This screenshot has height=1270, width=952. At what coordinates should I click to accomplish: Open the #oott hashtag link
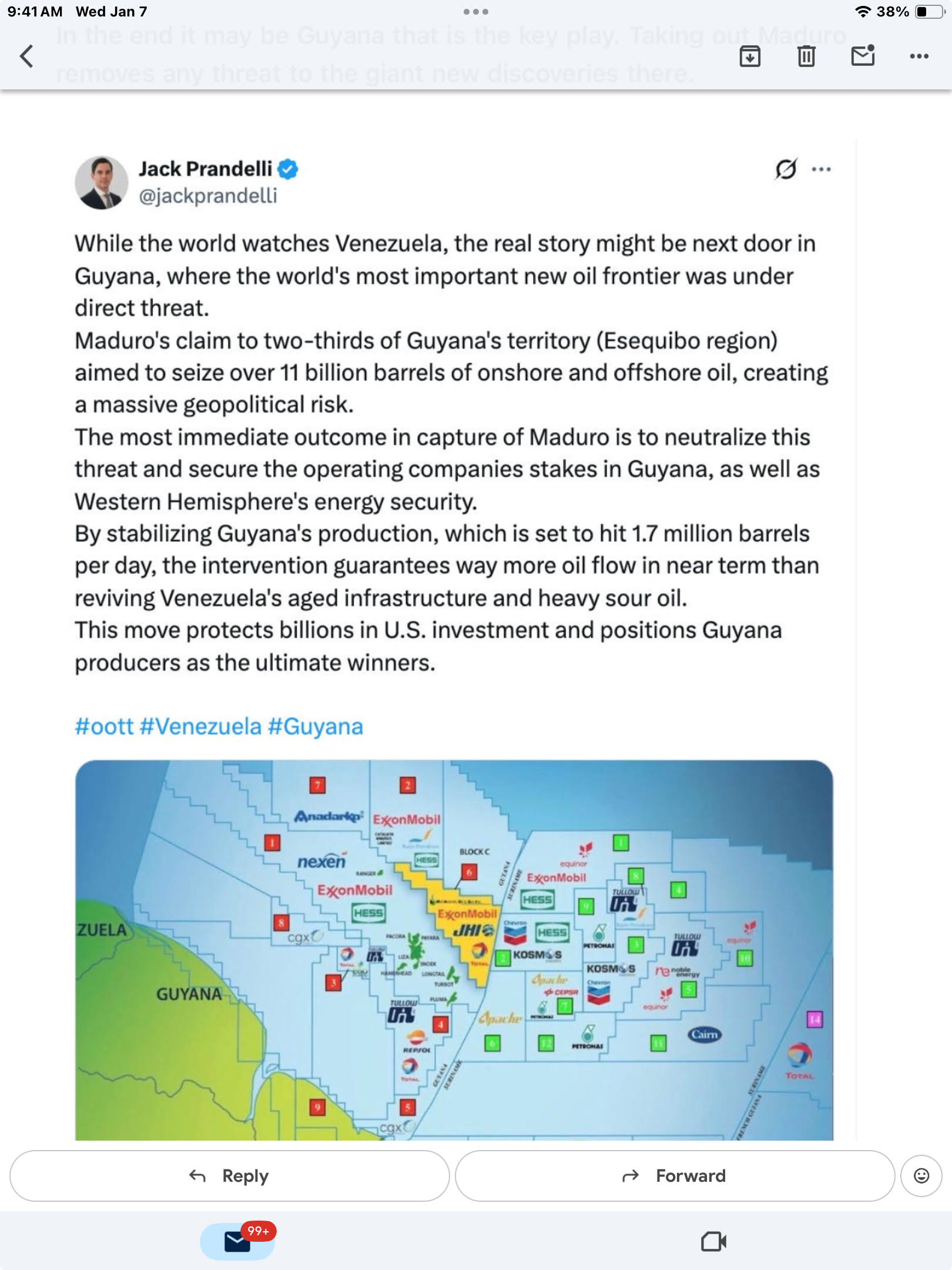(x=104, y=727)
